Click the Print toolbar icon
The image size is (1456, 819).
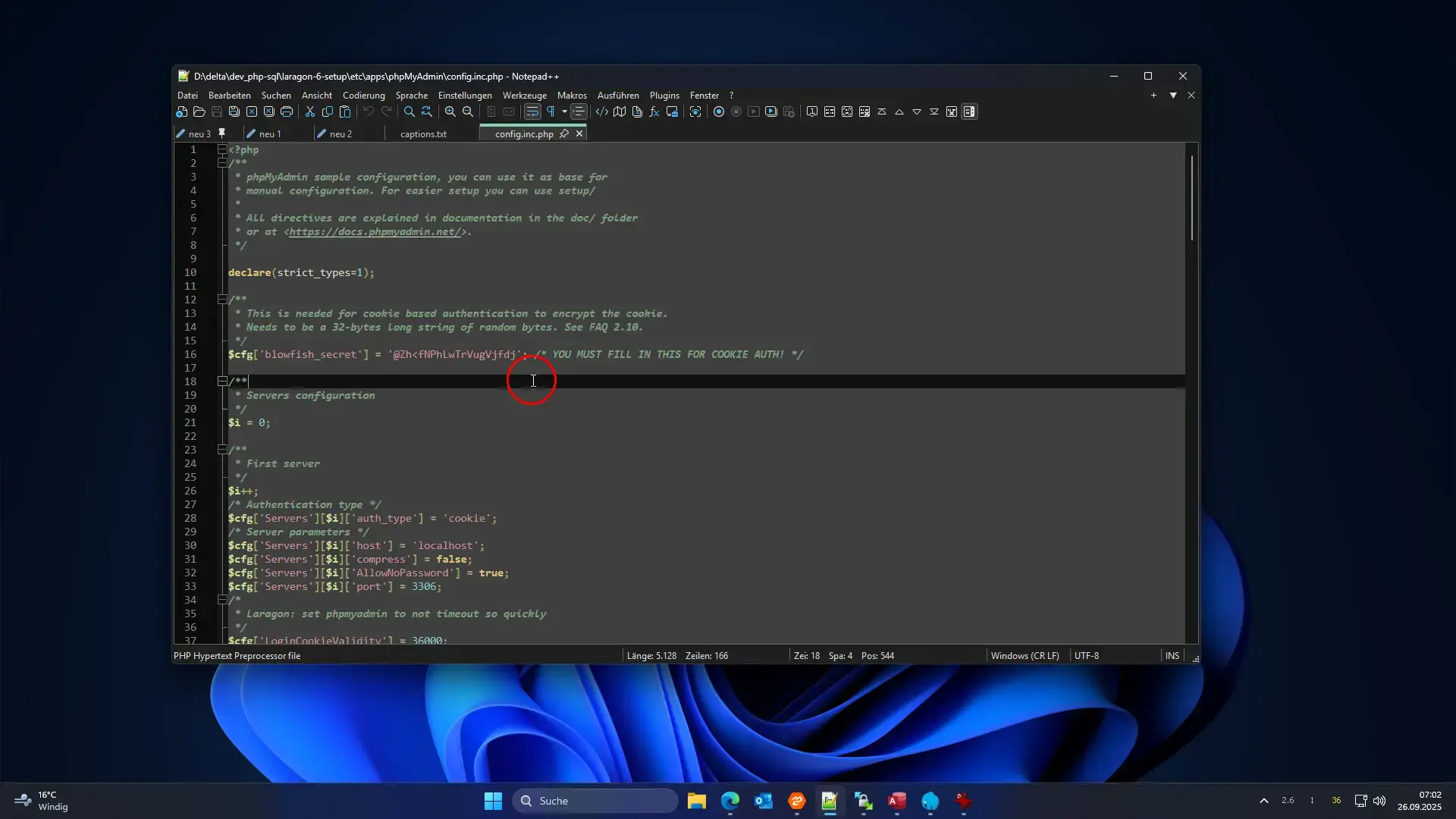(x=287, y=112)
